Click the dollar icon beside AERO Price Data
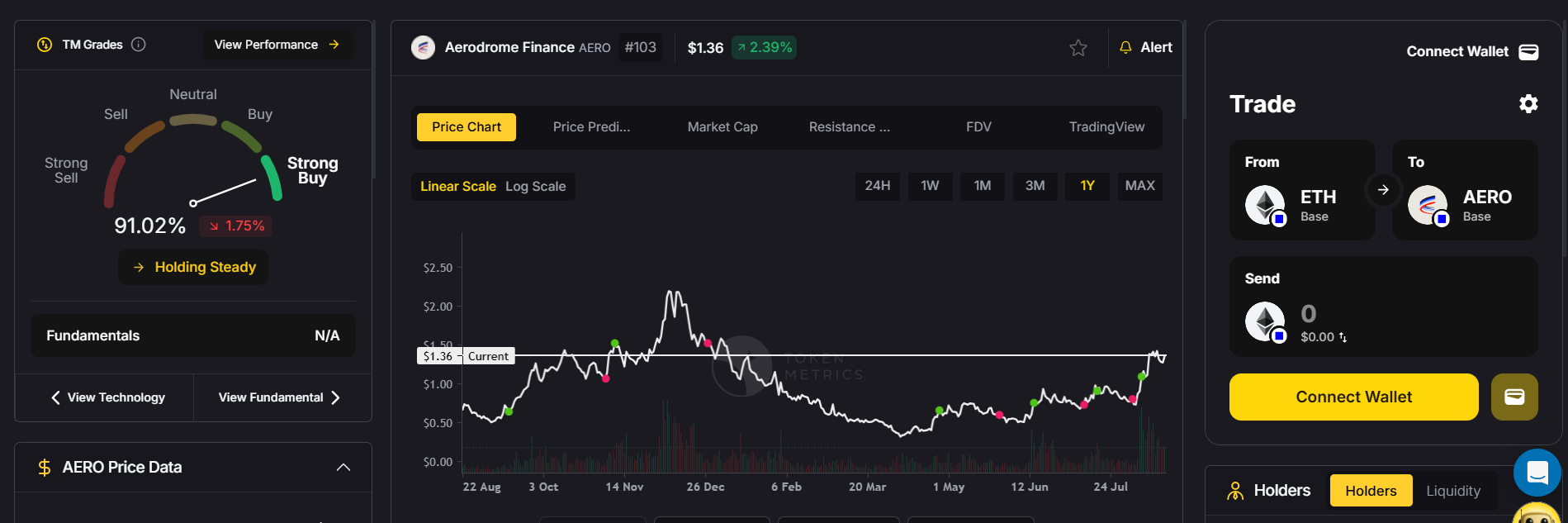The image size is (1568, 523). (45, 468)
